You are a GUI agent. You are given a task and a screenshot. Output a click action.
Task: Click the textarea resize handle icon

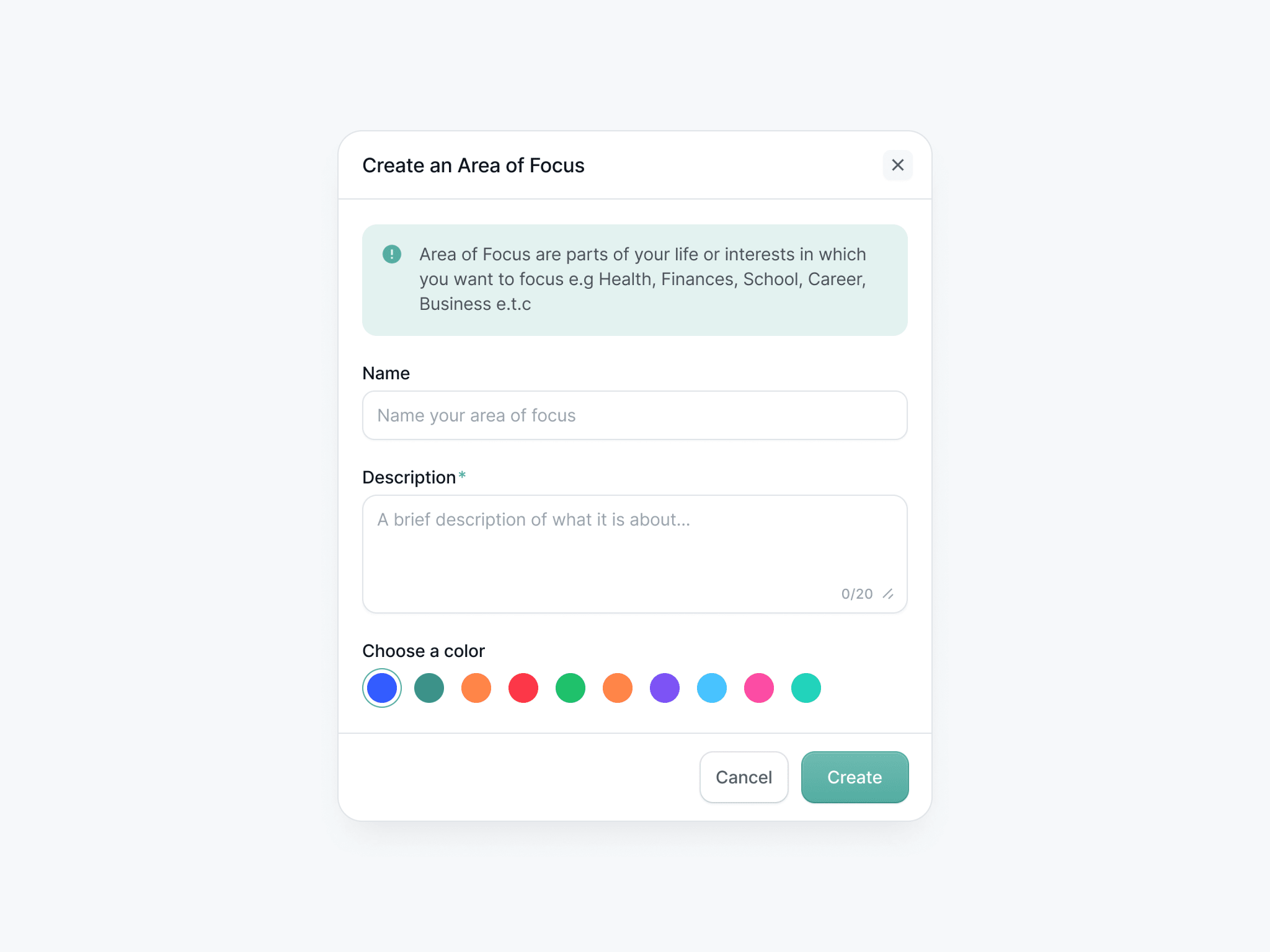888,594
